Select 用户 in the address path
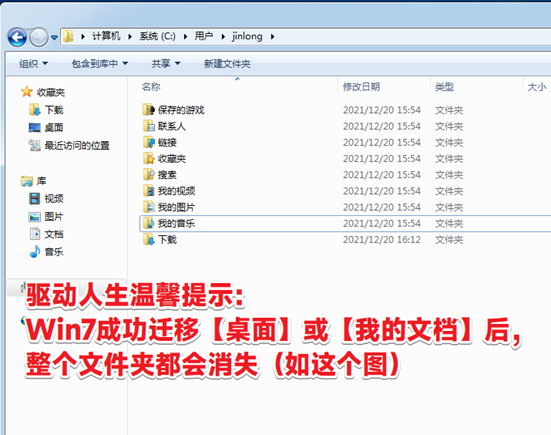 tap(204, 36)
